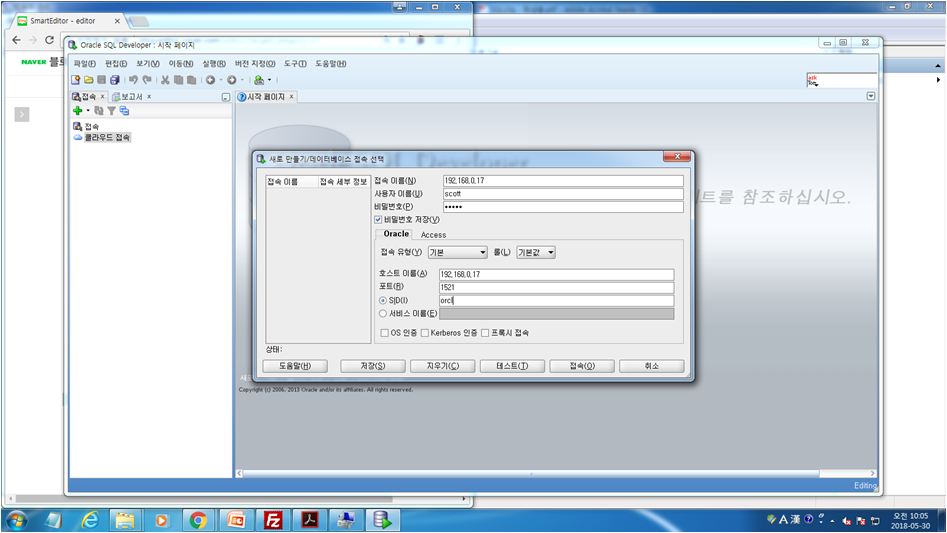947x533 pixels.
Task: Open the 편집 menu
Action: pos(116,63)
